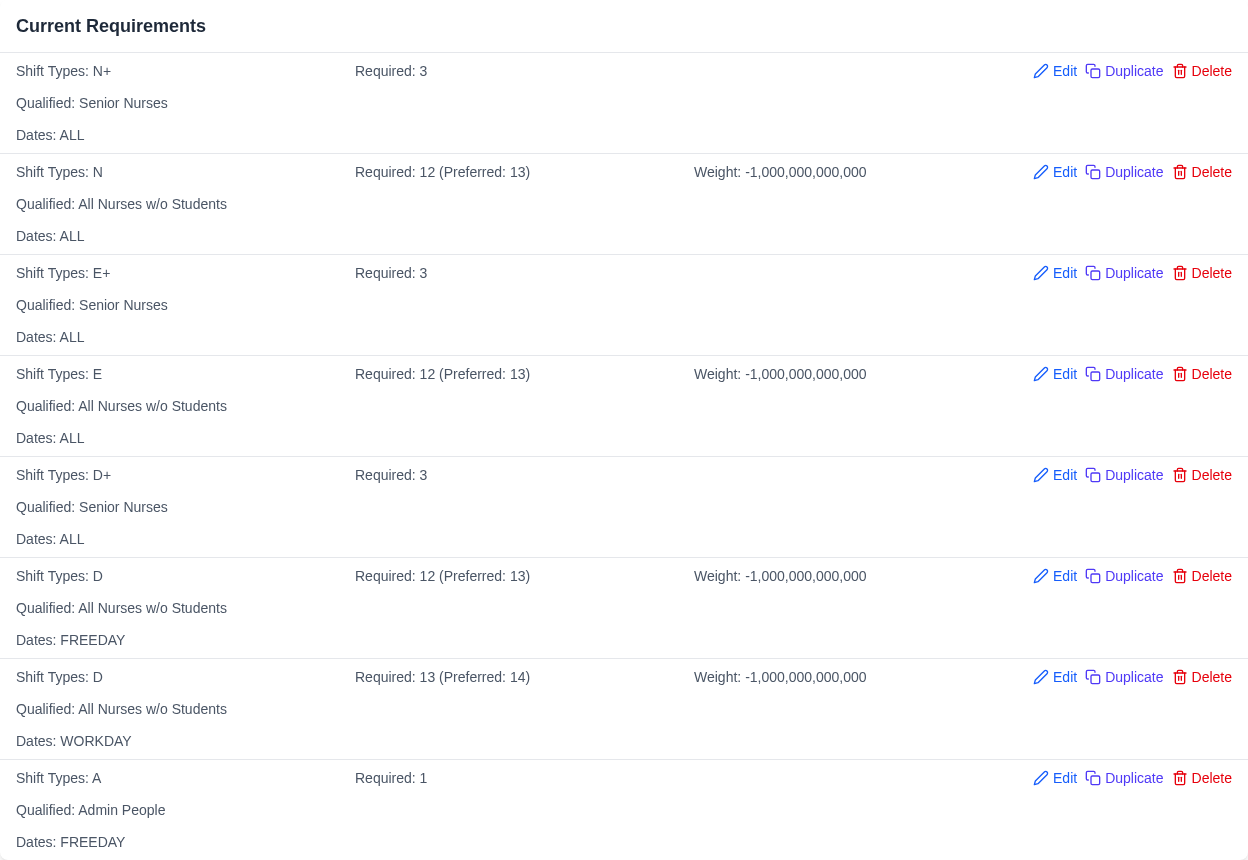Click "Dates: FREEDAY" under Admin People

[71, 842]
